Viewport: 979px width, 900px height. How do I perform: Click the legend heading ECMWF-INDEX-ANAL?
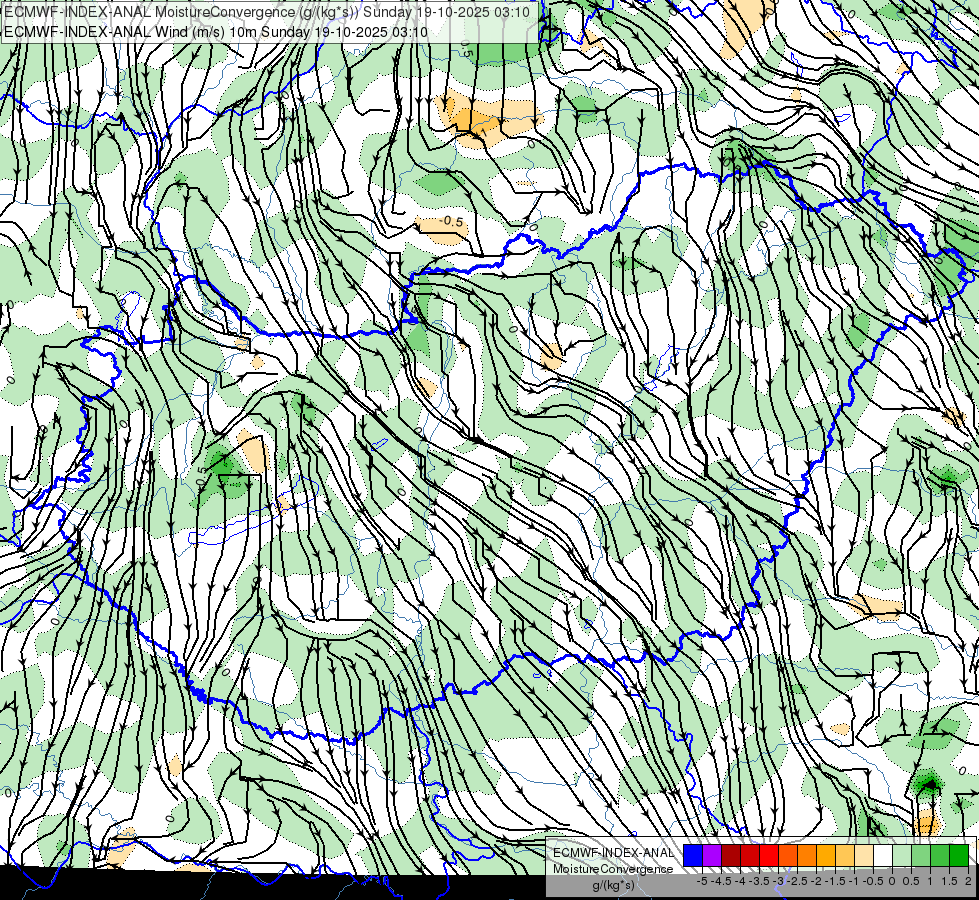[x=613, y=853]
